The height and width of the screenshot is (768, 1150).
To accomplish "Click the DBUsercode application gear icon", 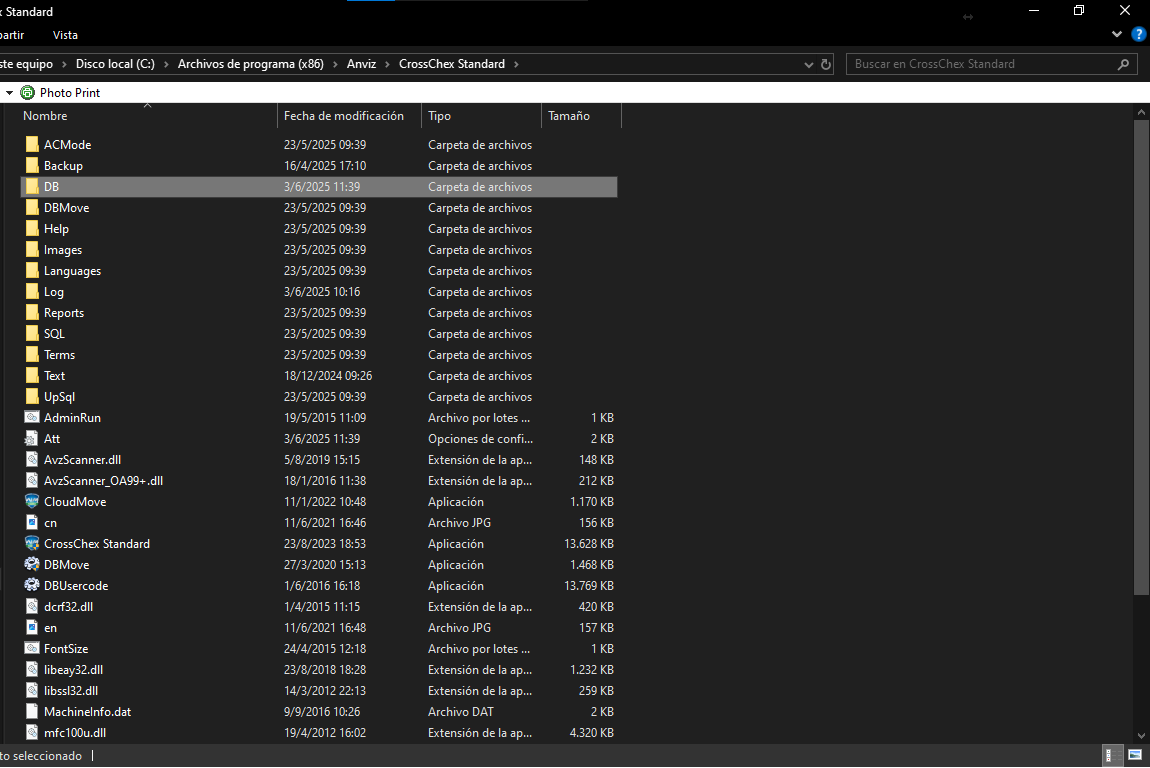I will tap(32, 585).
